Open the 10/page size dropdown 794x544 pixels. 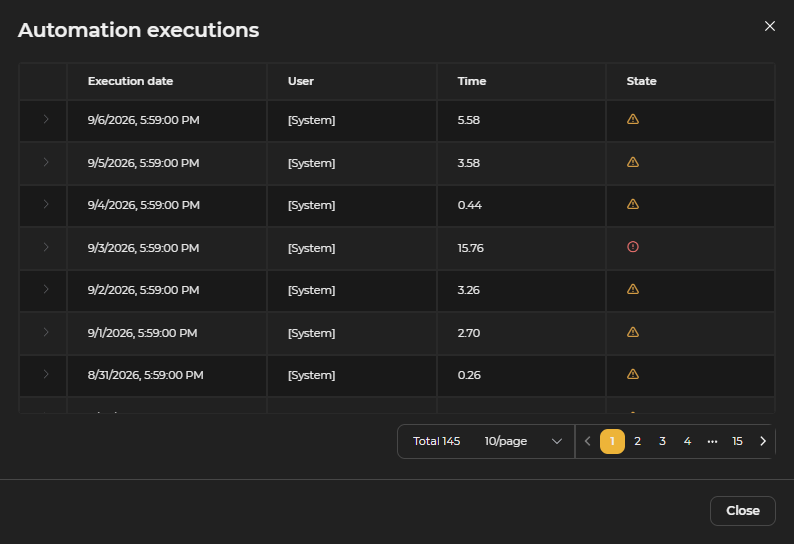pos(523,441)
